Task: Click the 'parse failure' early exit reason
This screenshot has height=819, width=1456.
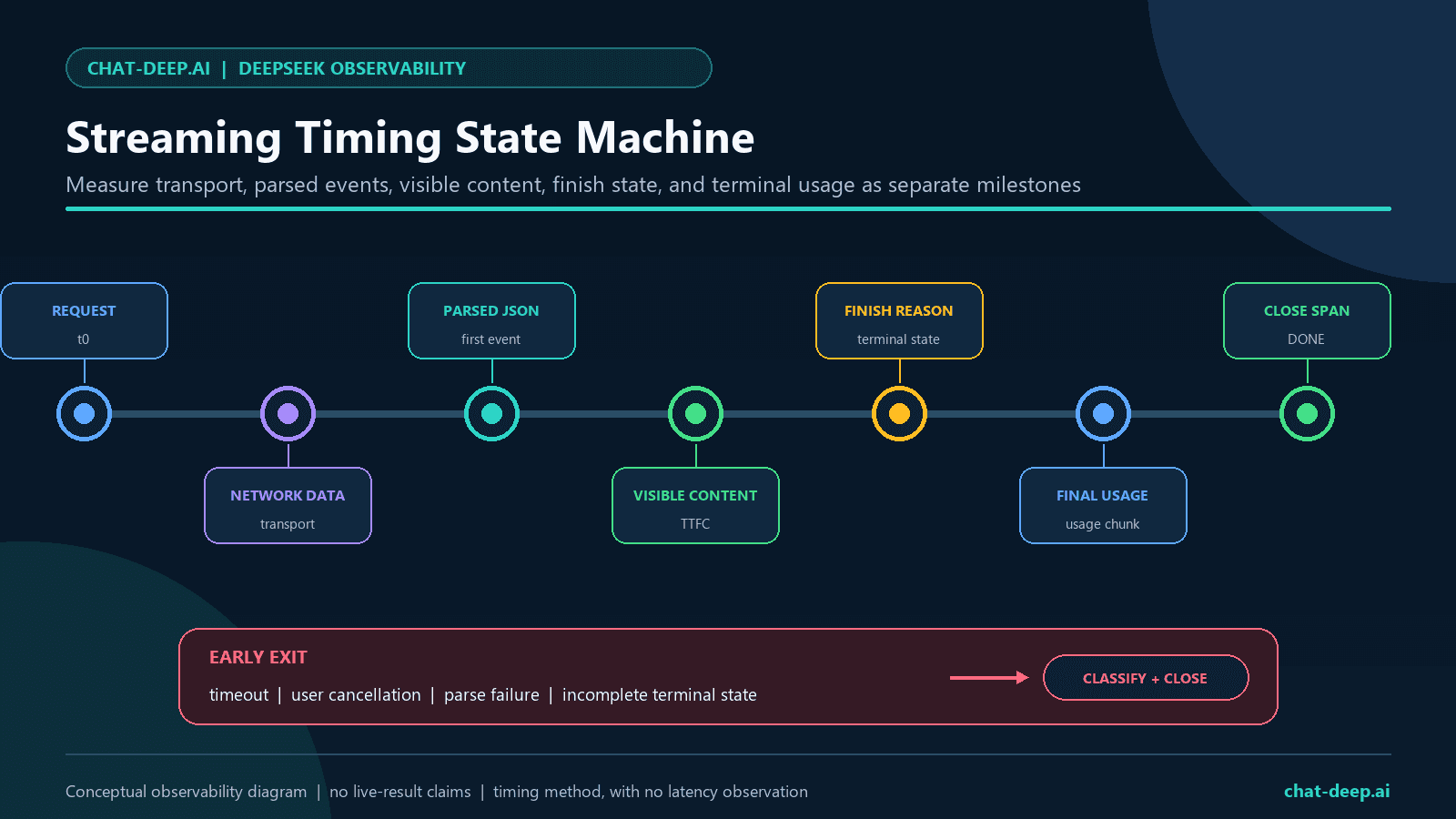Action: click(x=491, y=694)
